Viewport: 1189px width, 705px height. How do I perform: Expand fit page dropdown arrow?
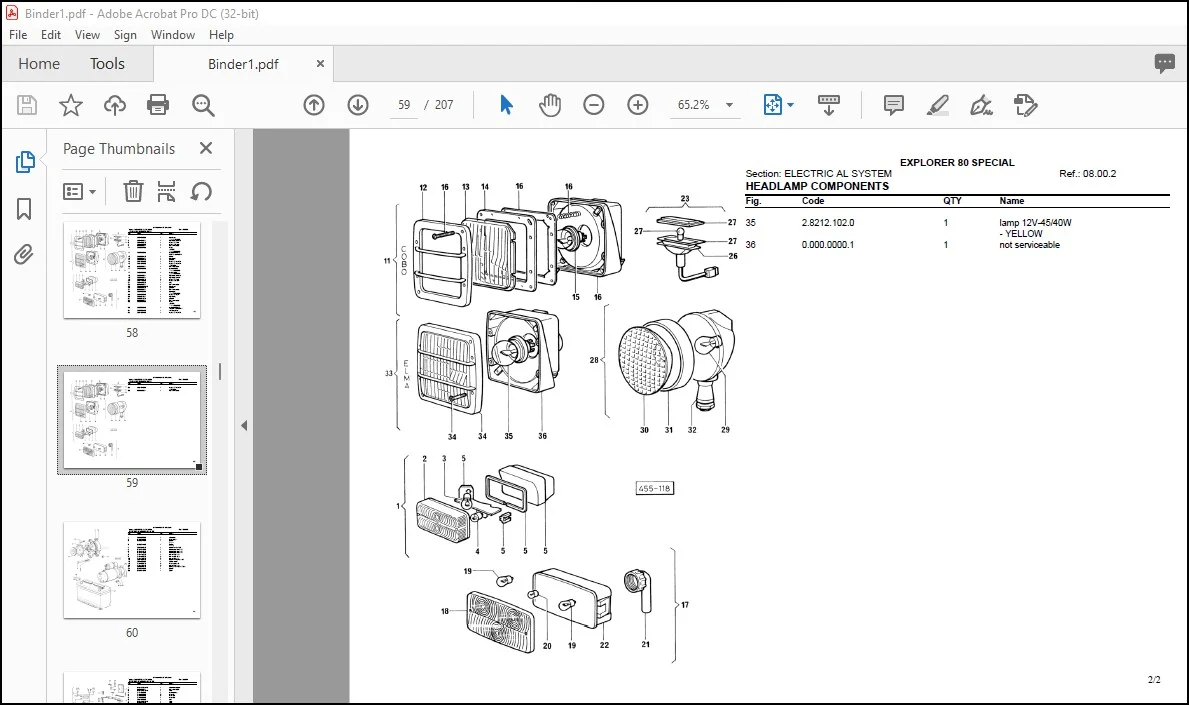(790, 105)
